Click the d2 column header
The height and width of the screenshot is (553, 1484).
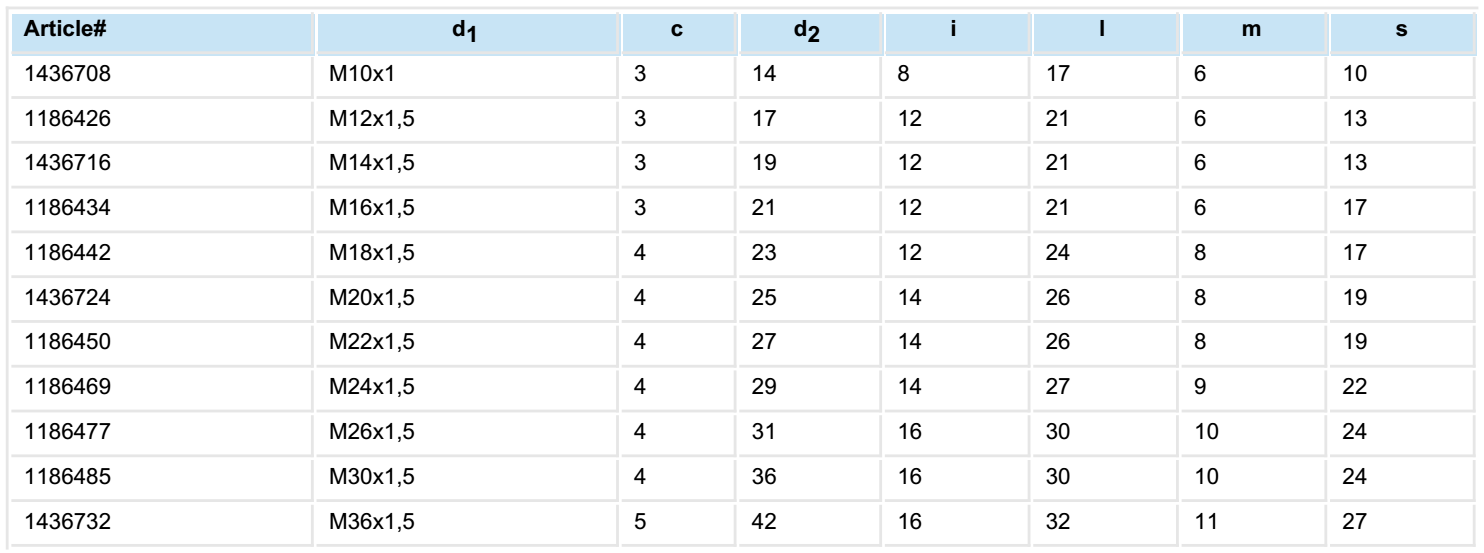pyautogui.click(x=808, y=32)
